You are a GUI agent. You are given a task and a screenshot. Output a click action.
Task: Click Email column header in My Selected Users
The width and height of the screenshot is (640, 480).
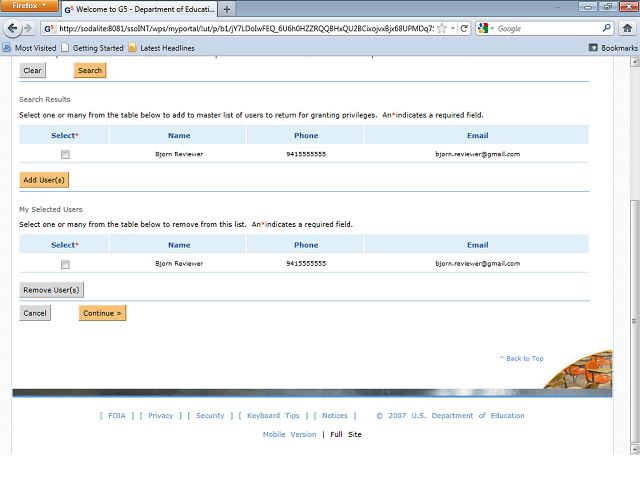pos(478,245)
